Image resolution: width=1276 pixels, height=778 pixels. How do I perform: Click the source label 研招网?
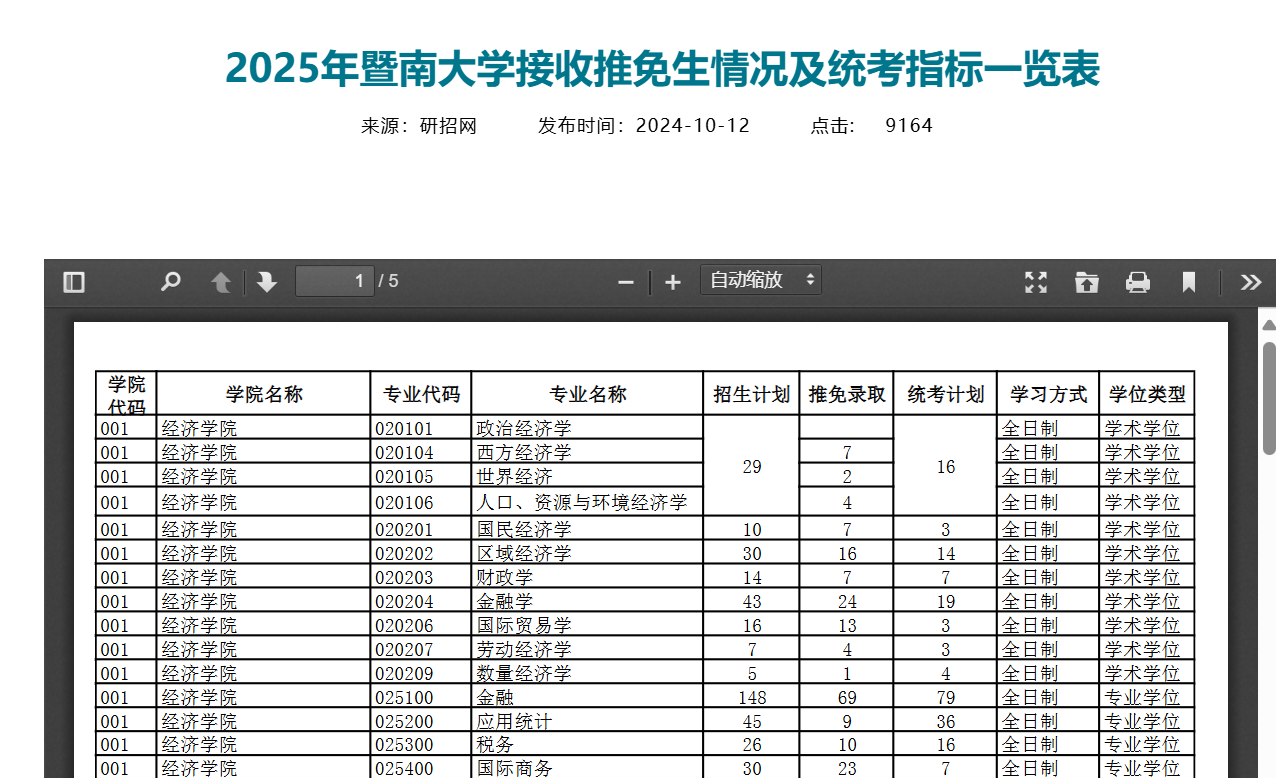[x=448, y=126]
